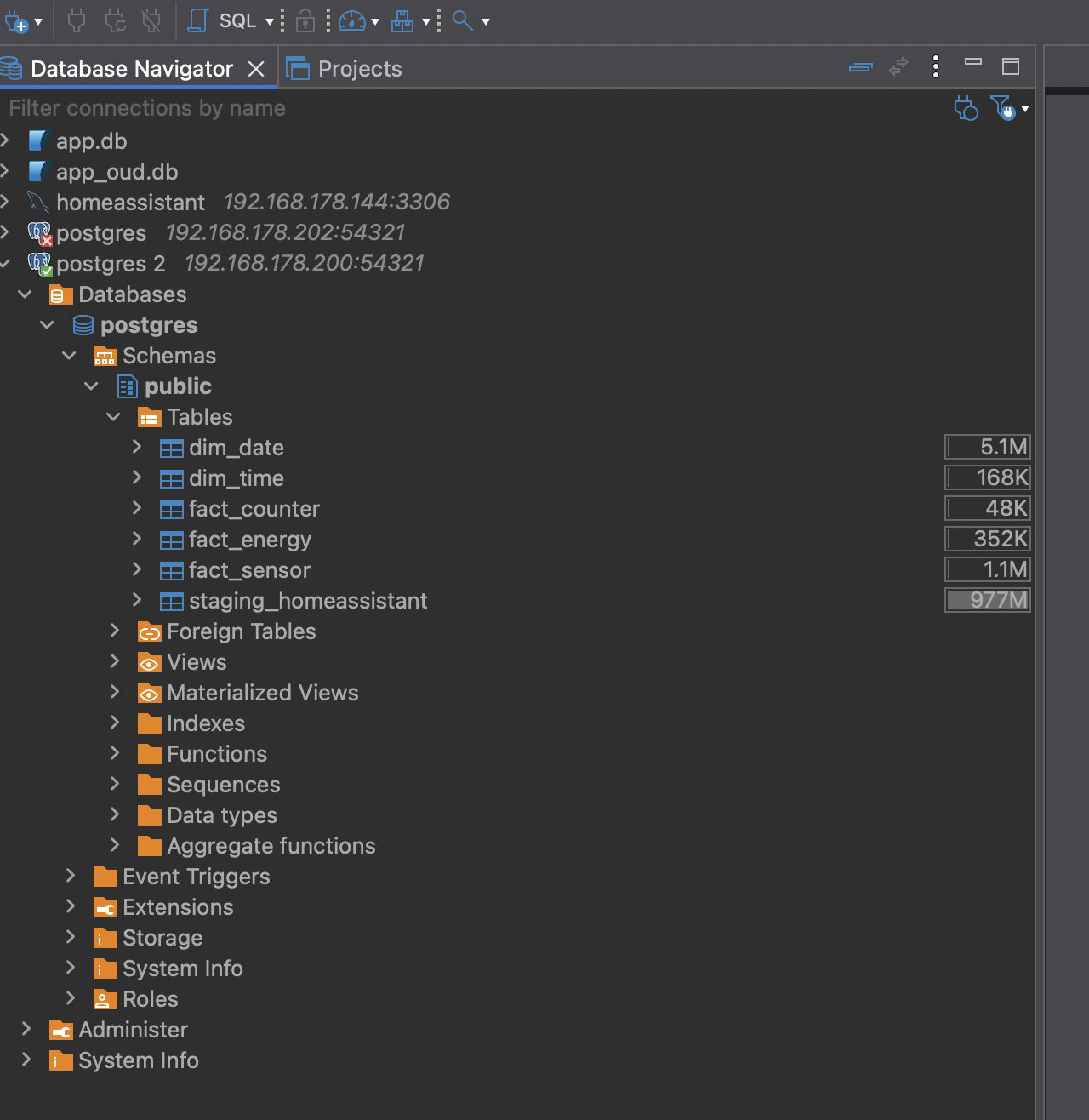Viewport: 1089px width, 1120px height.
Task: Select the homeassistant MySQL connection
Action: tap(131, 203)
